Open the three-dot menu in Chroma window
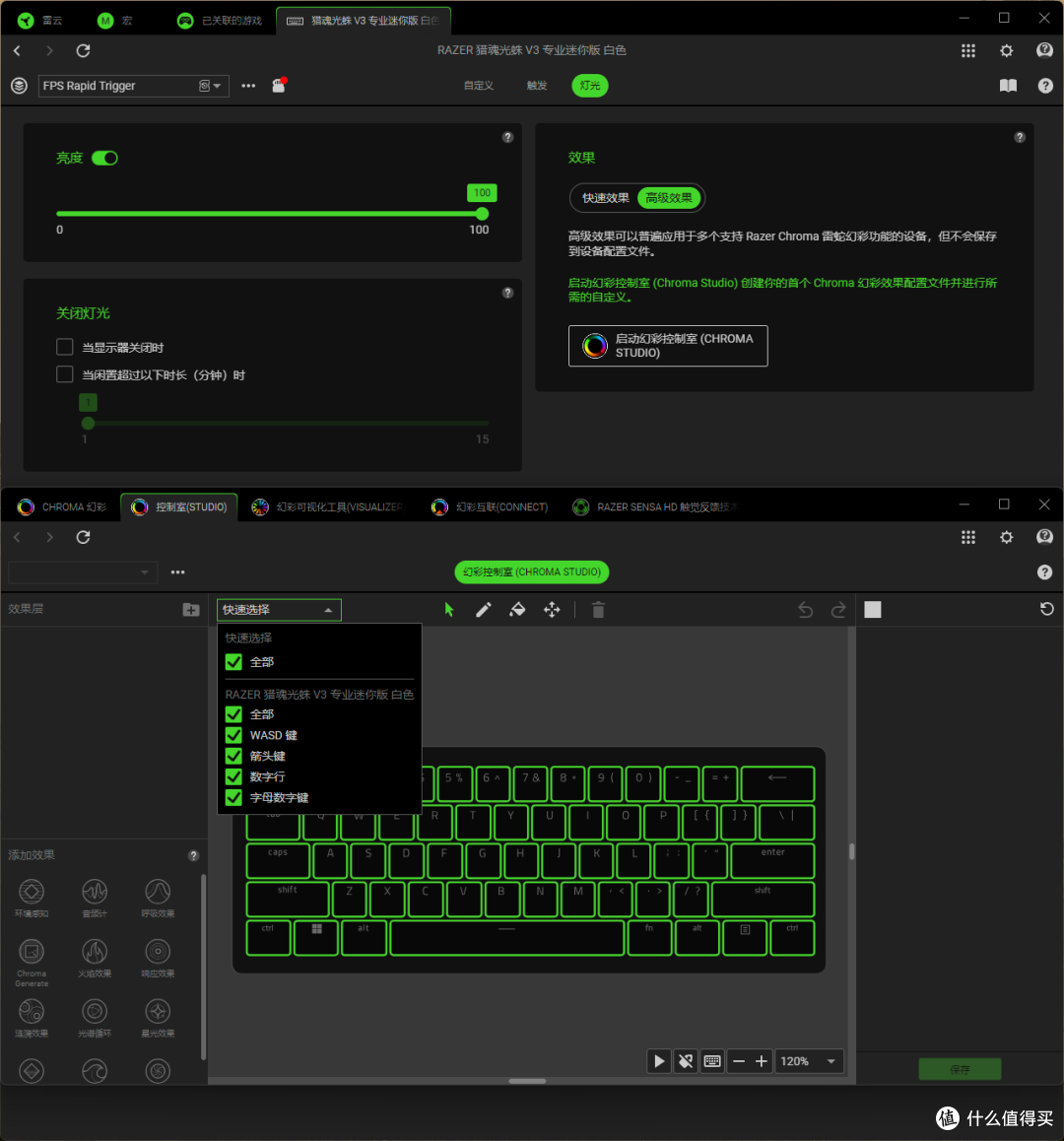This screenshot has width=1064, height=1141. pos(177,571)
